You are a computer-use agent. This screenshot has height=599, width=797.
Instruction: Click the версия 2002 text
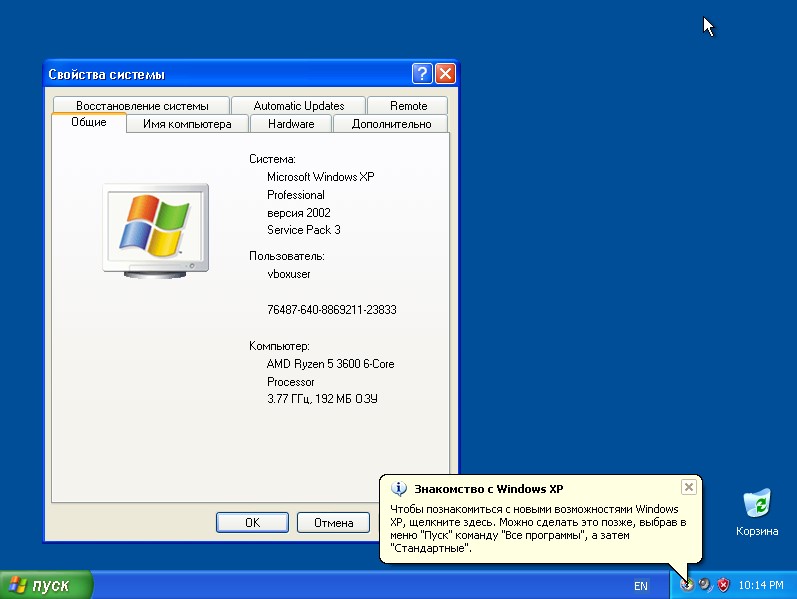coord(299,213)
